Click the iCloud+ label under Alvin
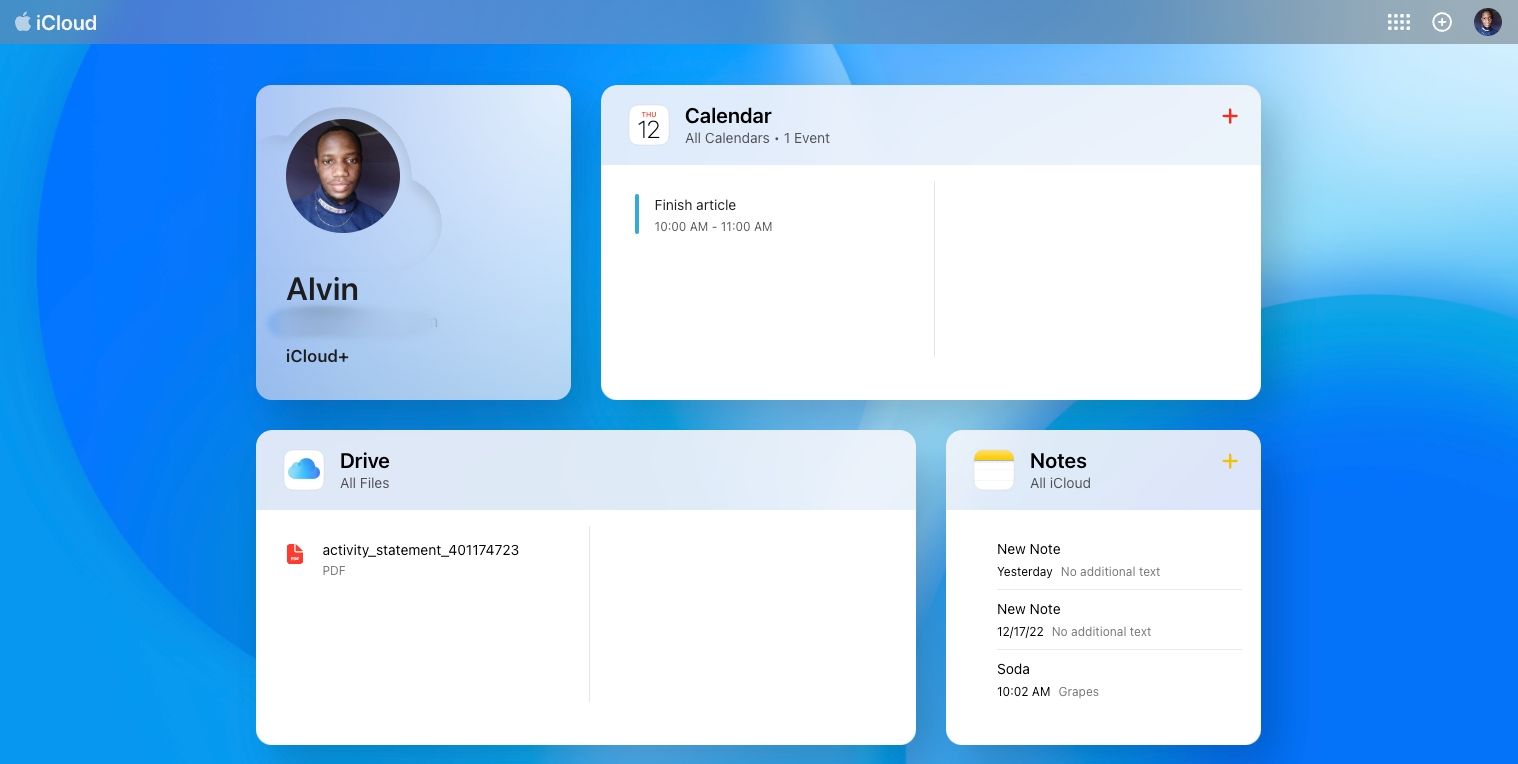Screen dimensions: 1518x764 point(317,356)
